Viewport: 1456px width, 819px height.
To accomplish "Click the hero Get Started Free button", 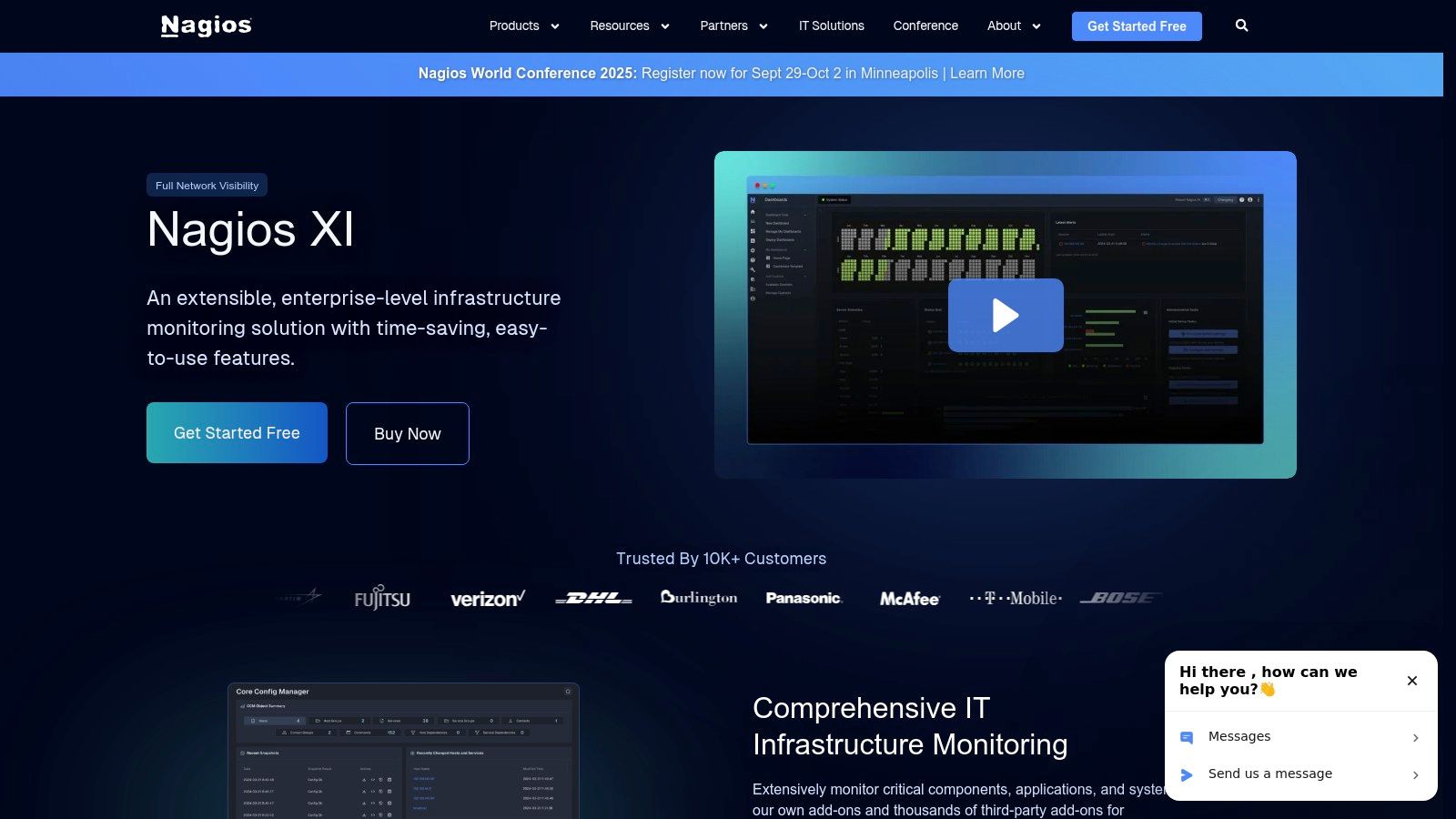I will coord(237,433).
